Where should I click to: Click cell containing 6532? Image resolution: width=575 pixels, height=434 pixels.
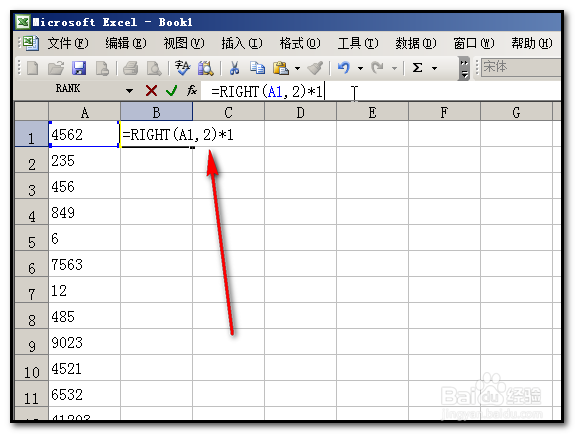[x=84, y=394]
